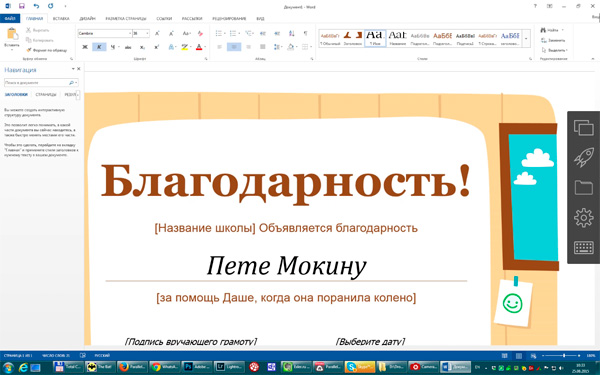This screenshot has height=375, width=600.
Task: Toggle italic formatting (К) button
Action: pos(99,47)
